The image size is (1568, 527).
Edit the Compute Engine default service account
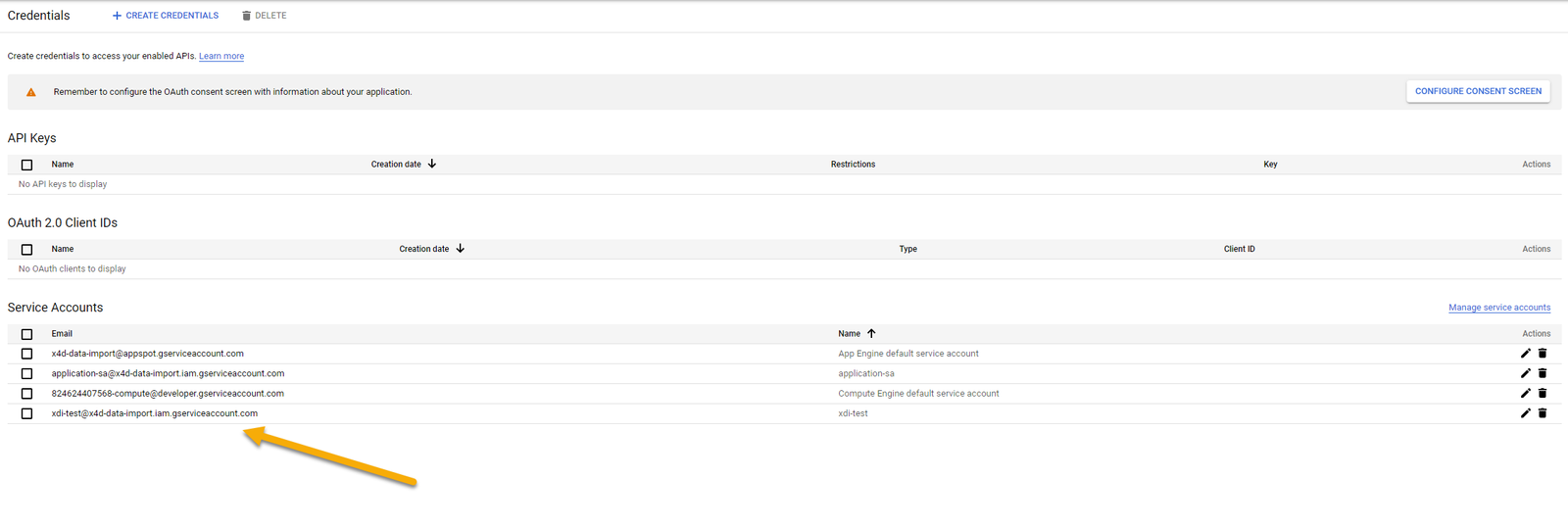click(x=1525, y=394)
